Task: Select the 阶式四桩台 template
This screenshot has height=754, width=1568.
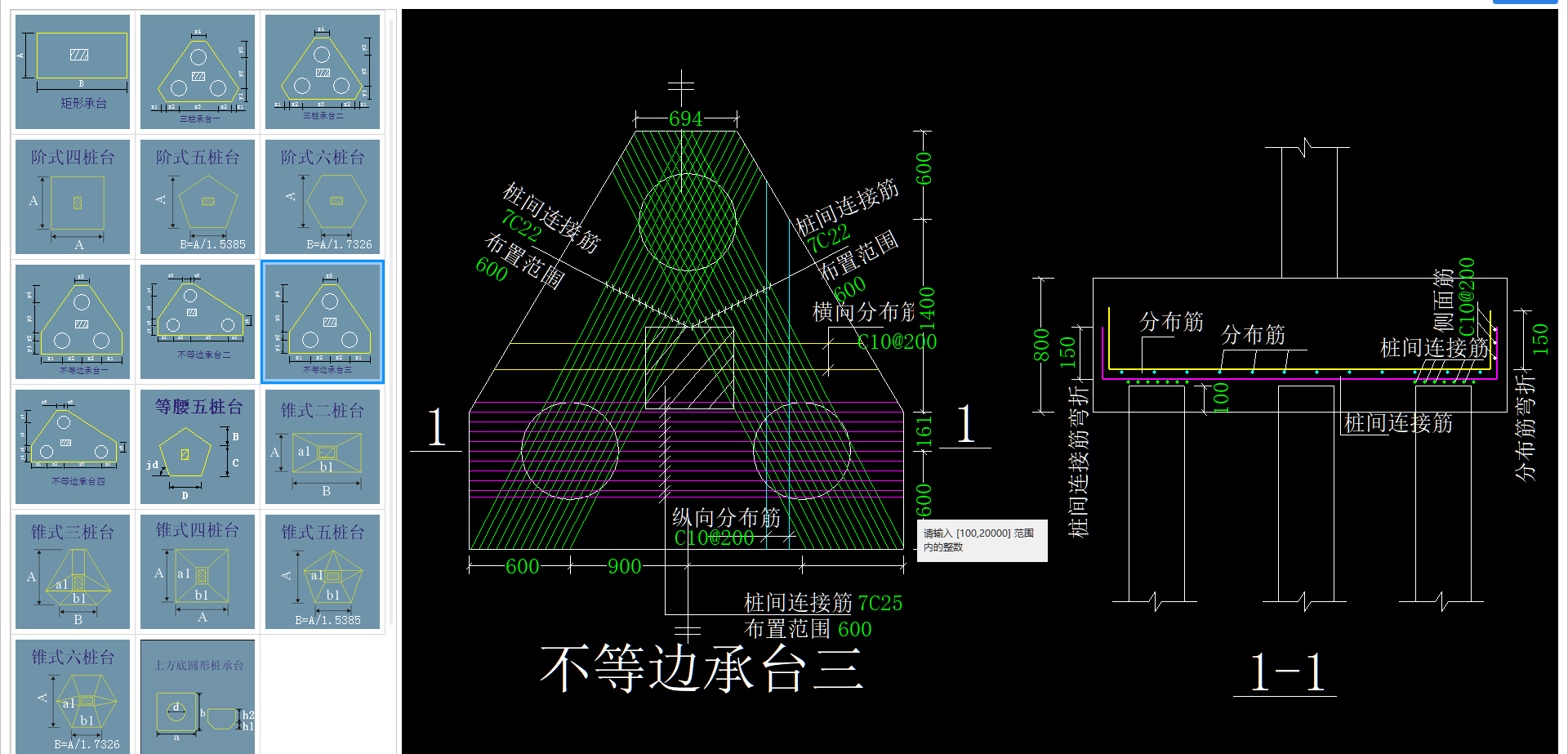Action: [73, 197]
